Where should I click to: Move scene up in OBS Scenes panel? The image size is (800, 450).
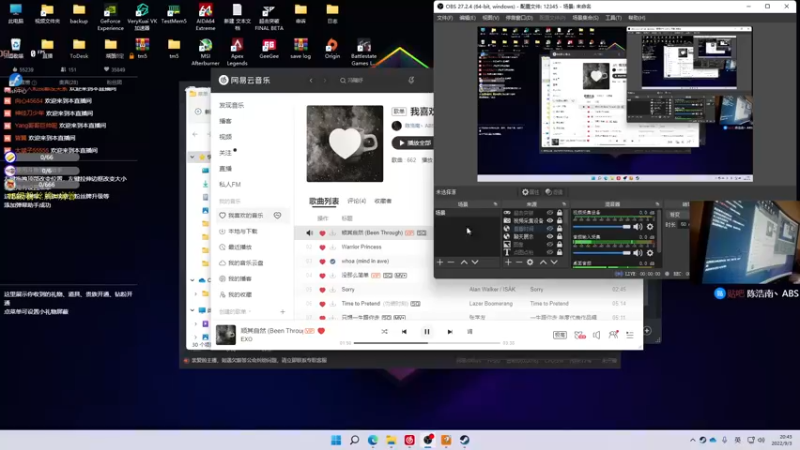pos(464,262)
